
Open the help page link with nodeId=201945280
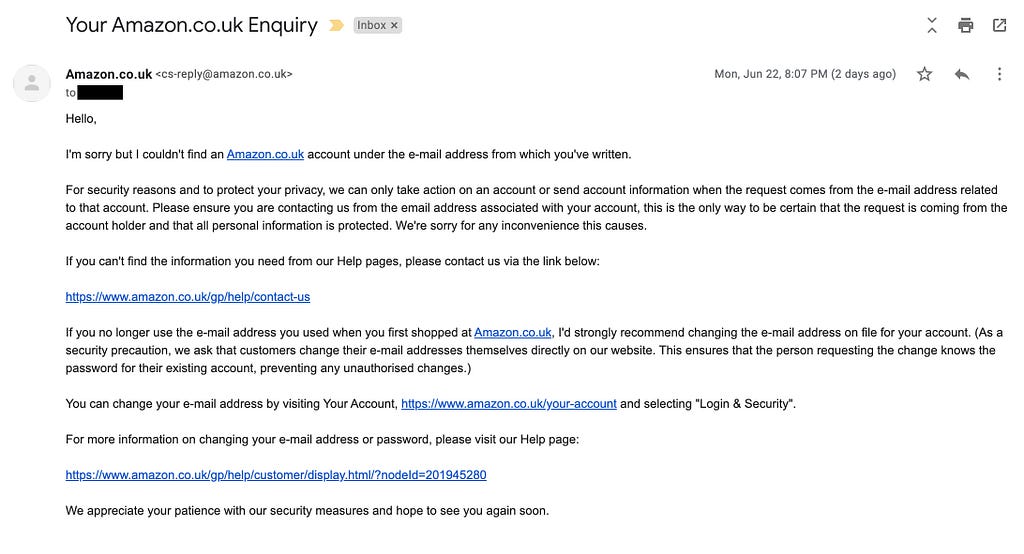click(276, 475)
